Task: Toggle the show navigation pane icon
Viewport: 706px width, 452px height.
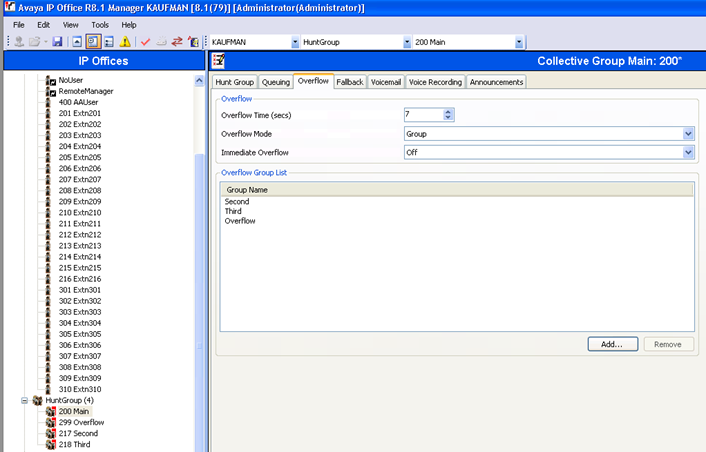Action: (x=93, y=42)
